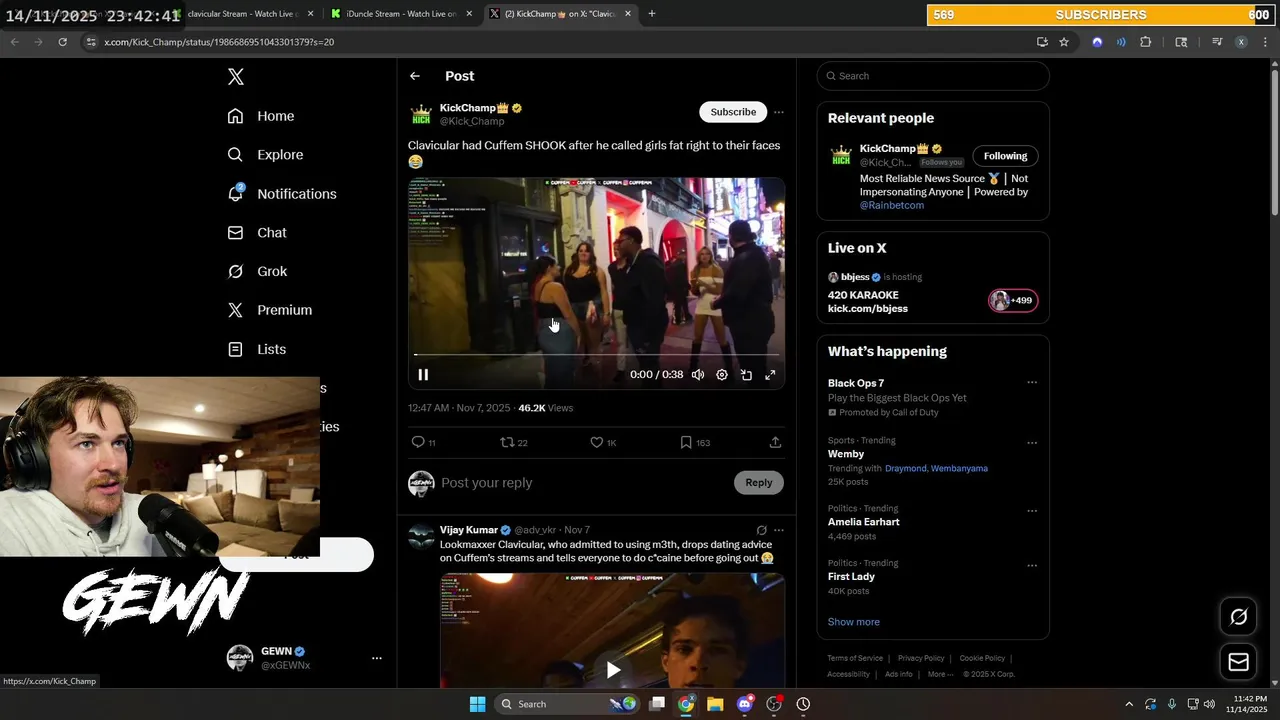The height and width of the screenshot is (720, 1280).
Task: Click the reply icon with 11 replies
Action: pos(423,442)
